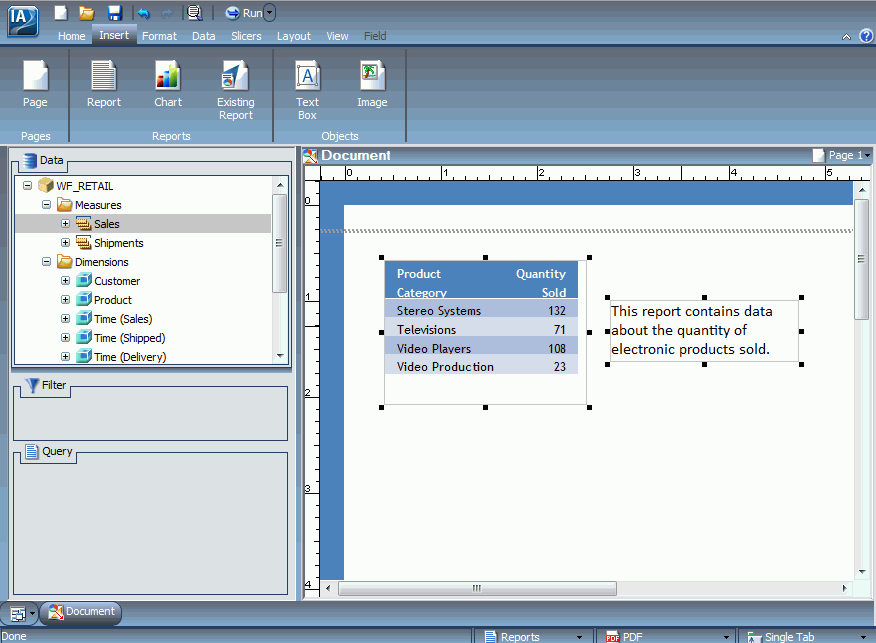Image resolution: width=876 pixels, height=643 pixels.
Task: Click the Run button
Action: click(244, 13)
